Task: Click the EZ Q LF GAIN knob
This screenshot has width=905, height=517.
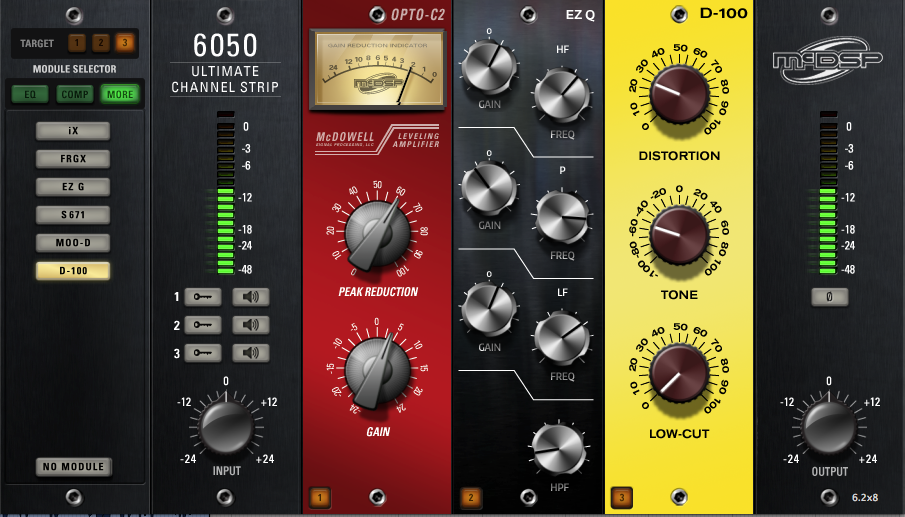Action: click(489, 309)
